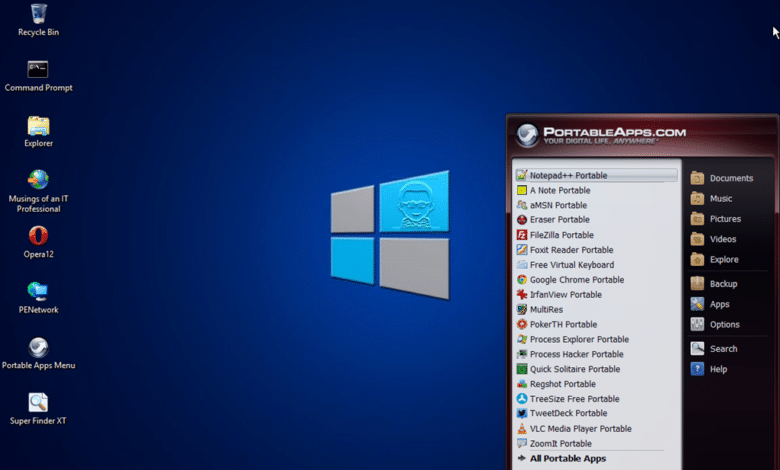Select the Eraser Portable text entry
The height and width of the screenshot is (470, 780).
click(x=560, y=220)
